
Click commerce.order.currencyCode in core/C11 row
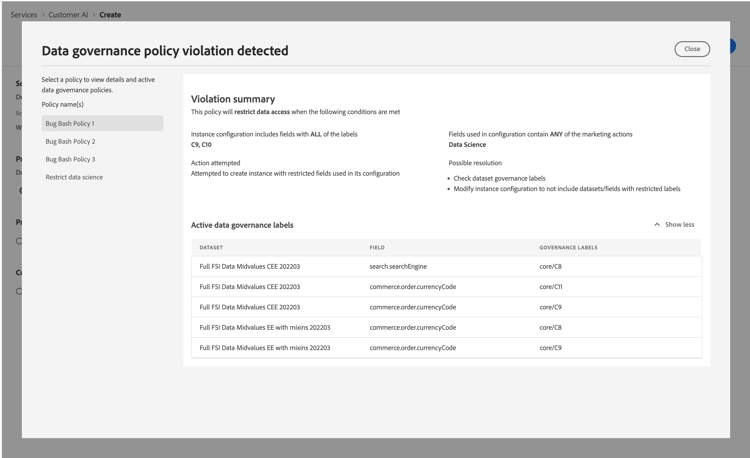click(412, 287)
